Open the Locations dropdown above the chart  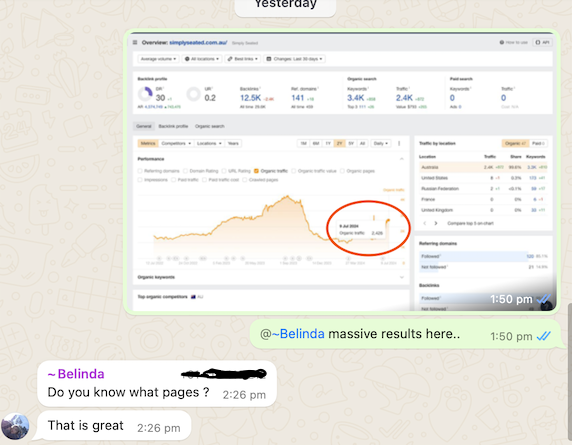coord(209,143)
